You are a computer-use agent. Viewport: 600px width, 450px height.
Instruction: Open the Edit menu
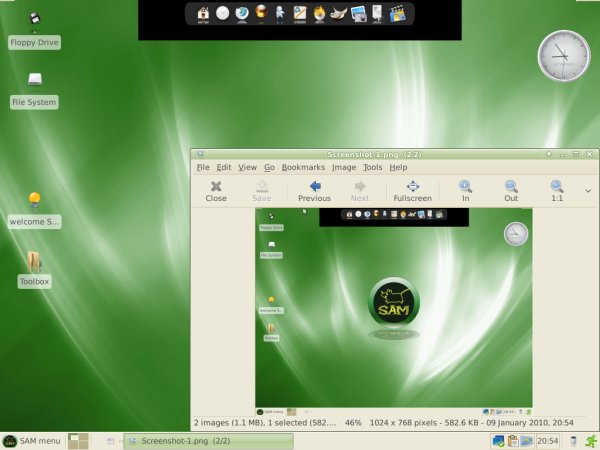coord(224,167)
